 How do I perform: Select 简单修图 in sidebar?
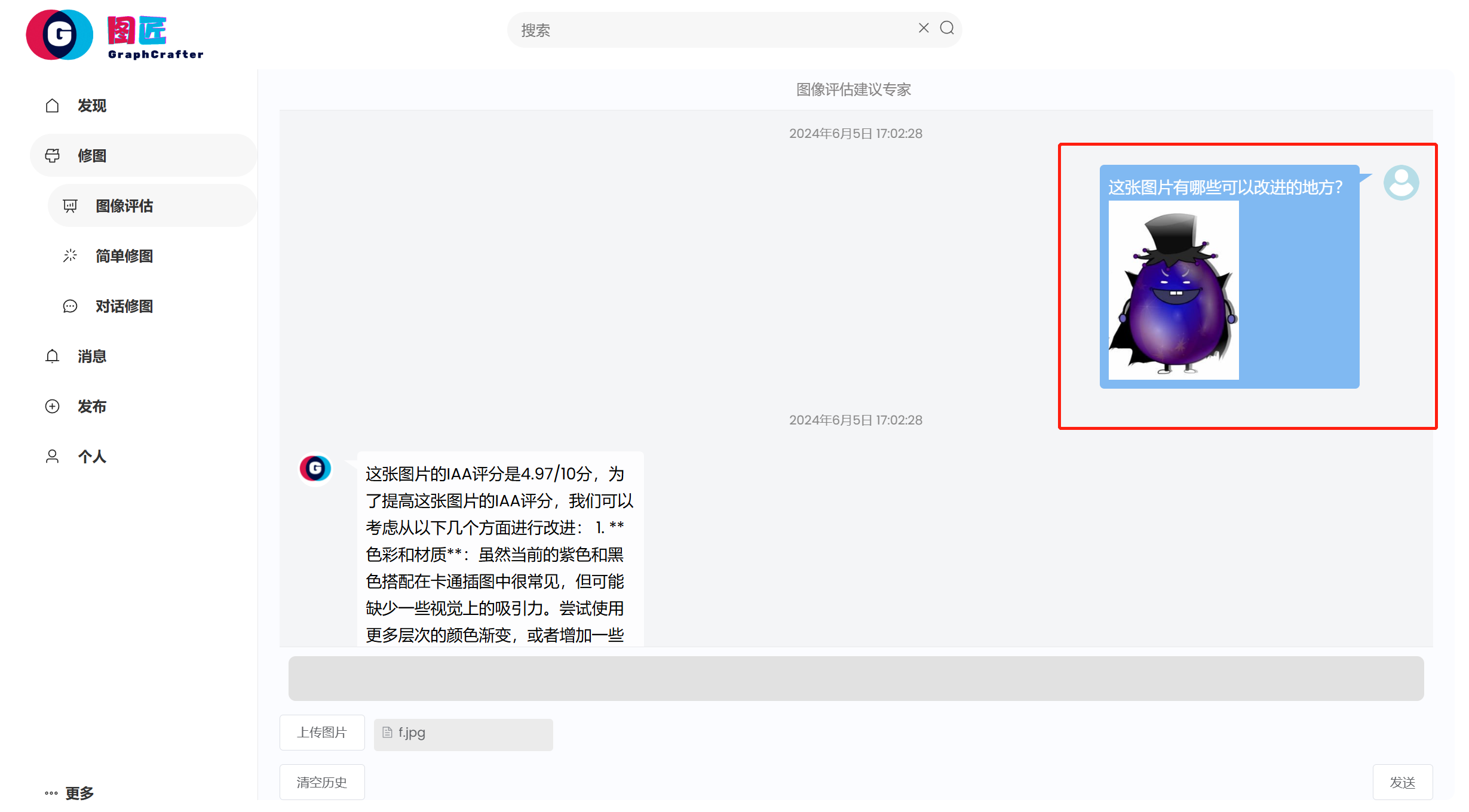click(124, 256)
